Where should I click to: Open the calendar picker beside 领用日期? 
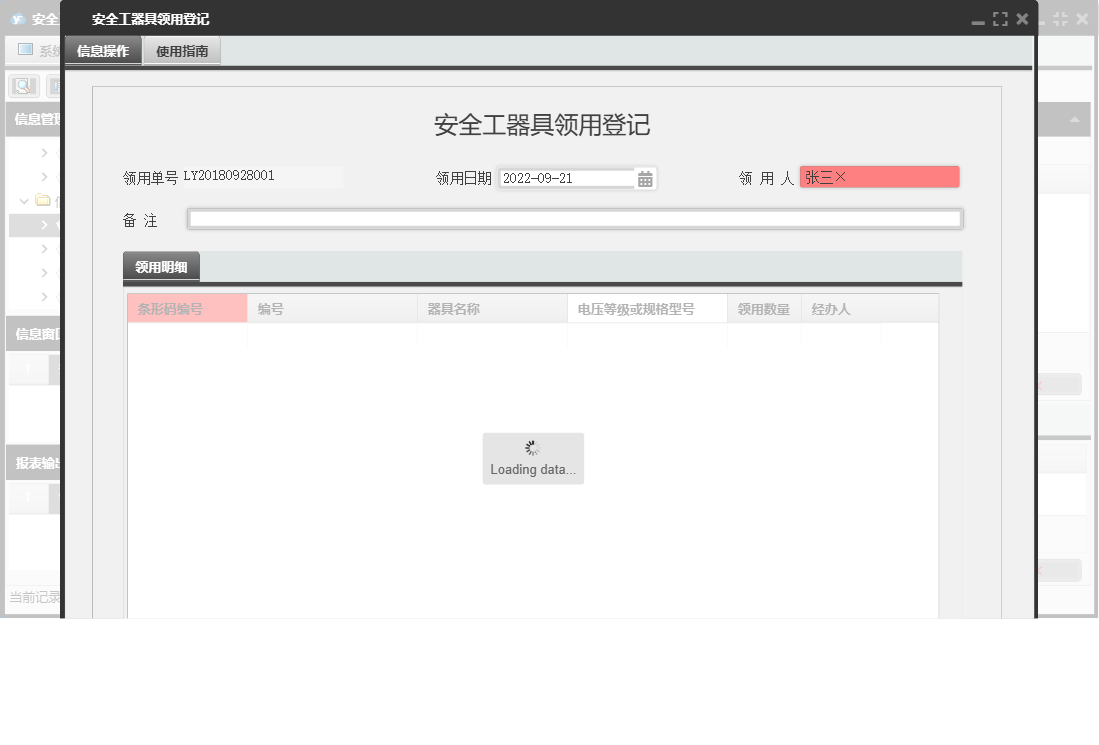645,177
